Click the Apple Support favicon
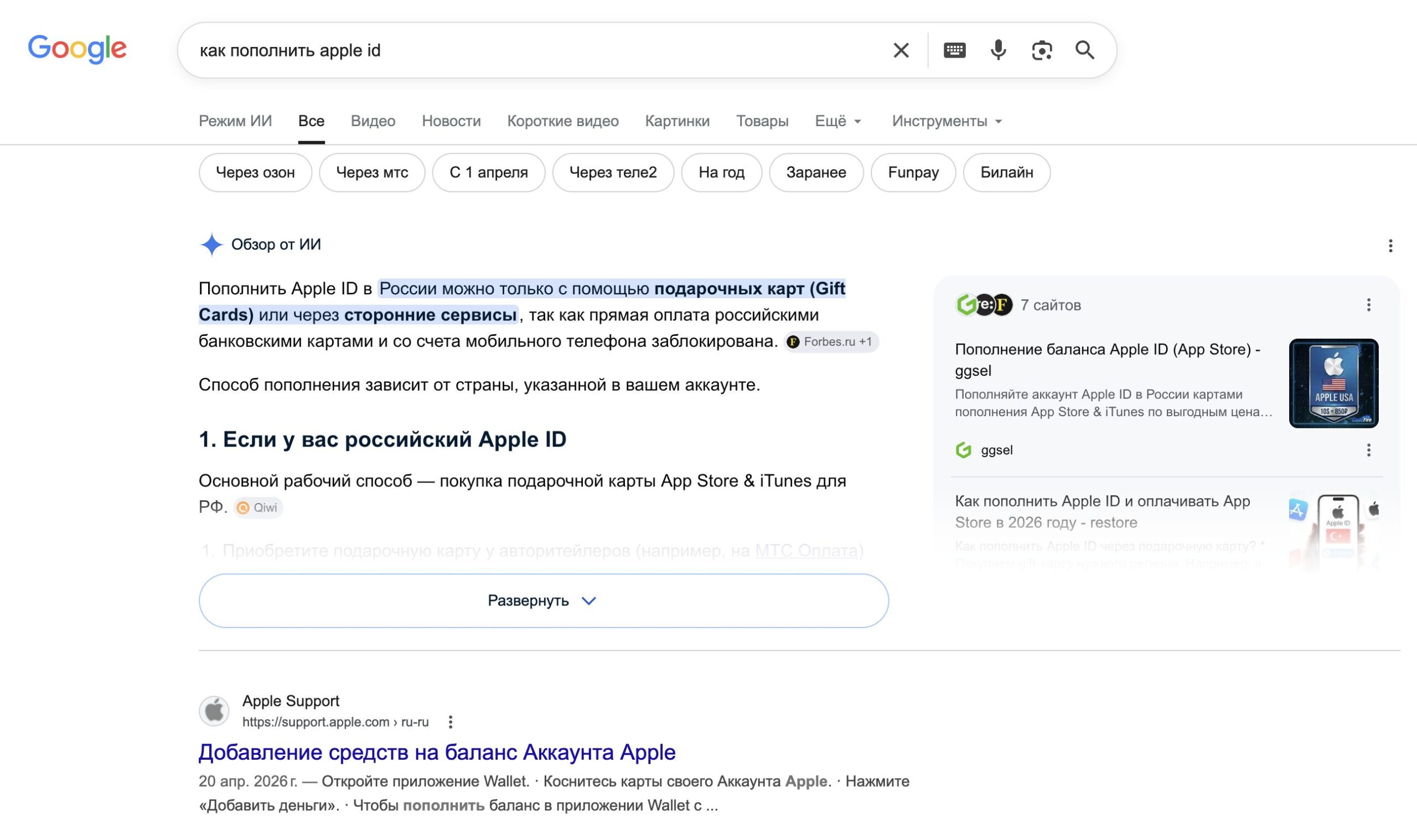Viewport: 1417px width, 840px height. [214, 711]
